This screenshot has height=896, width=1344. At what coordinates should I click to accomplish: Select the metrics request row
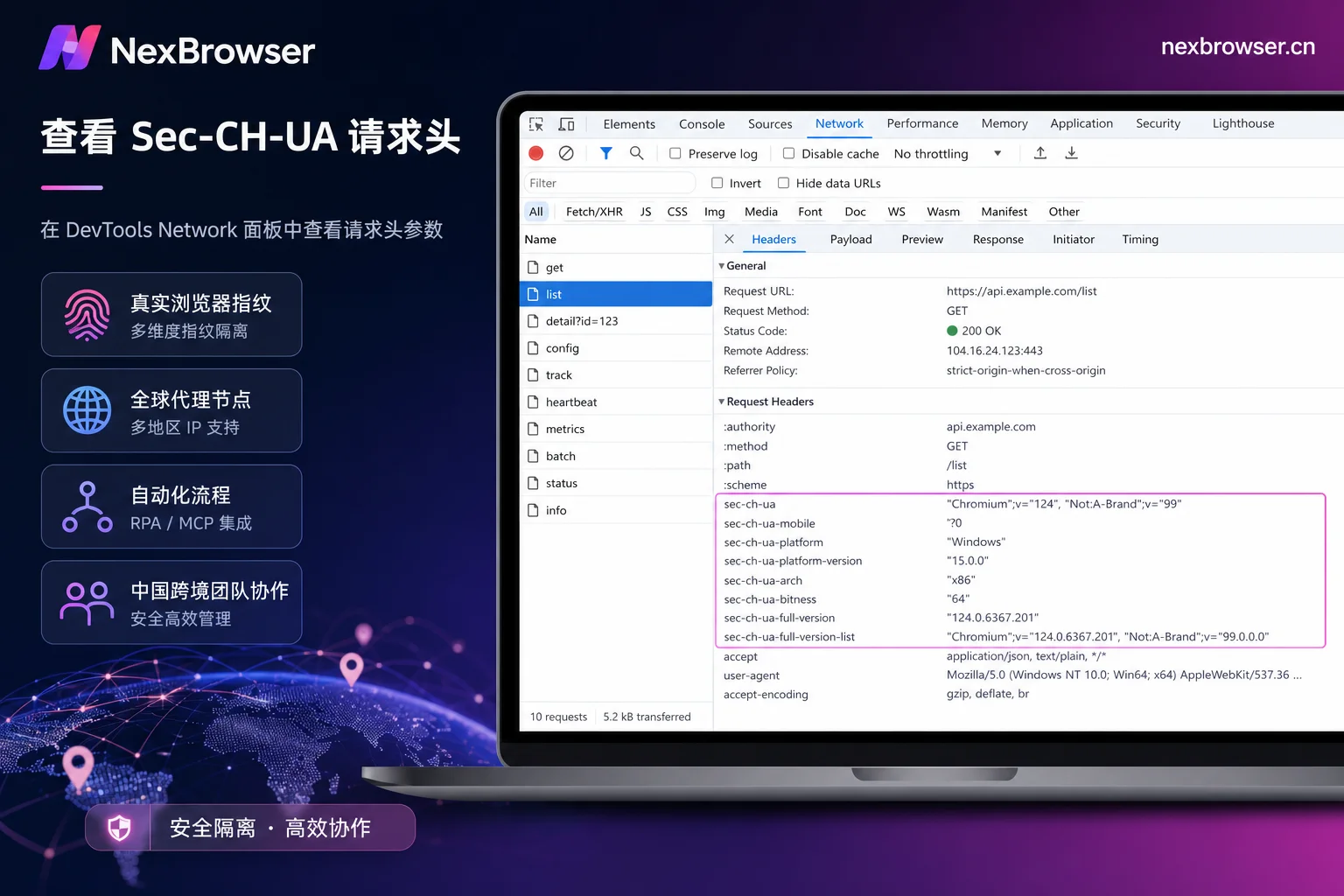coord(616,429)
